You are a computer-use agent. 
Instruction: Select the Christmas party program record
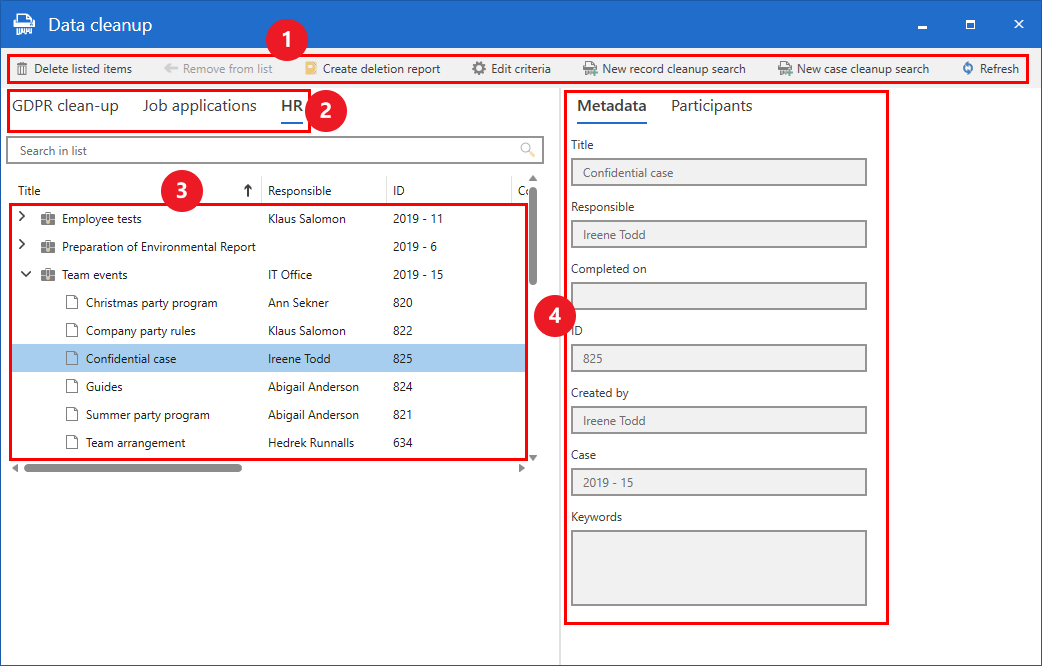(151, 303)
